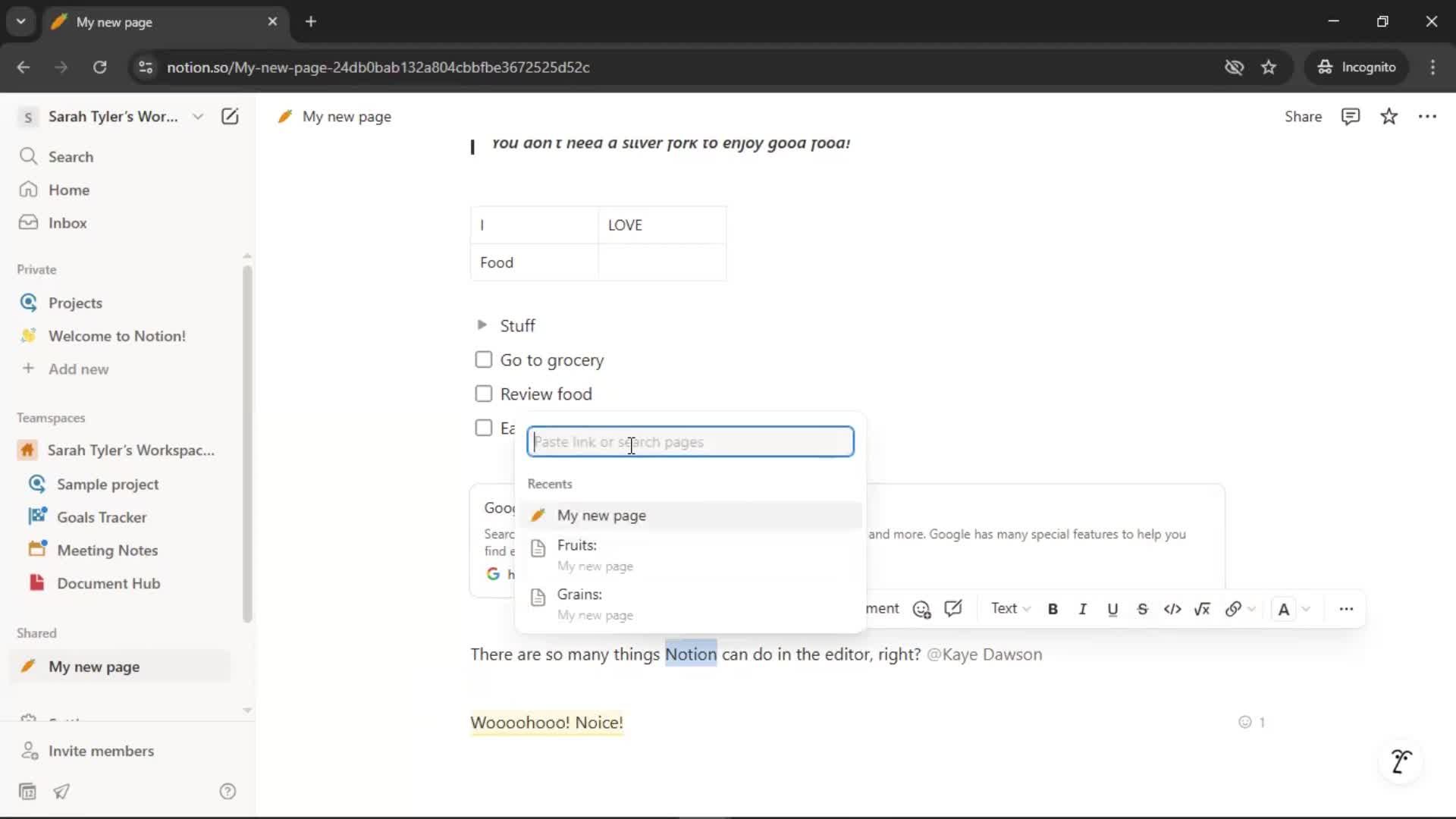The width and height of the screenshot is (1456, 819).
Task: Toggle italic formatting
Action: pyautogui.click(x=1082, y=609)
